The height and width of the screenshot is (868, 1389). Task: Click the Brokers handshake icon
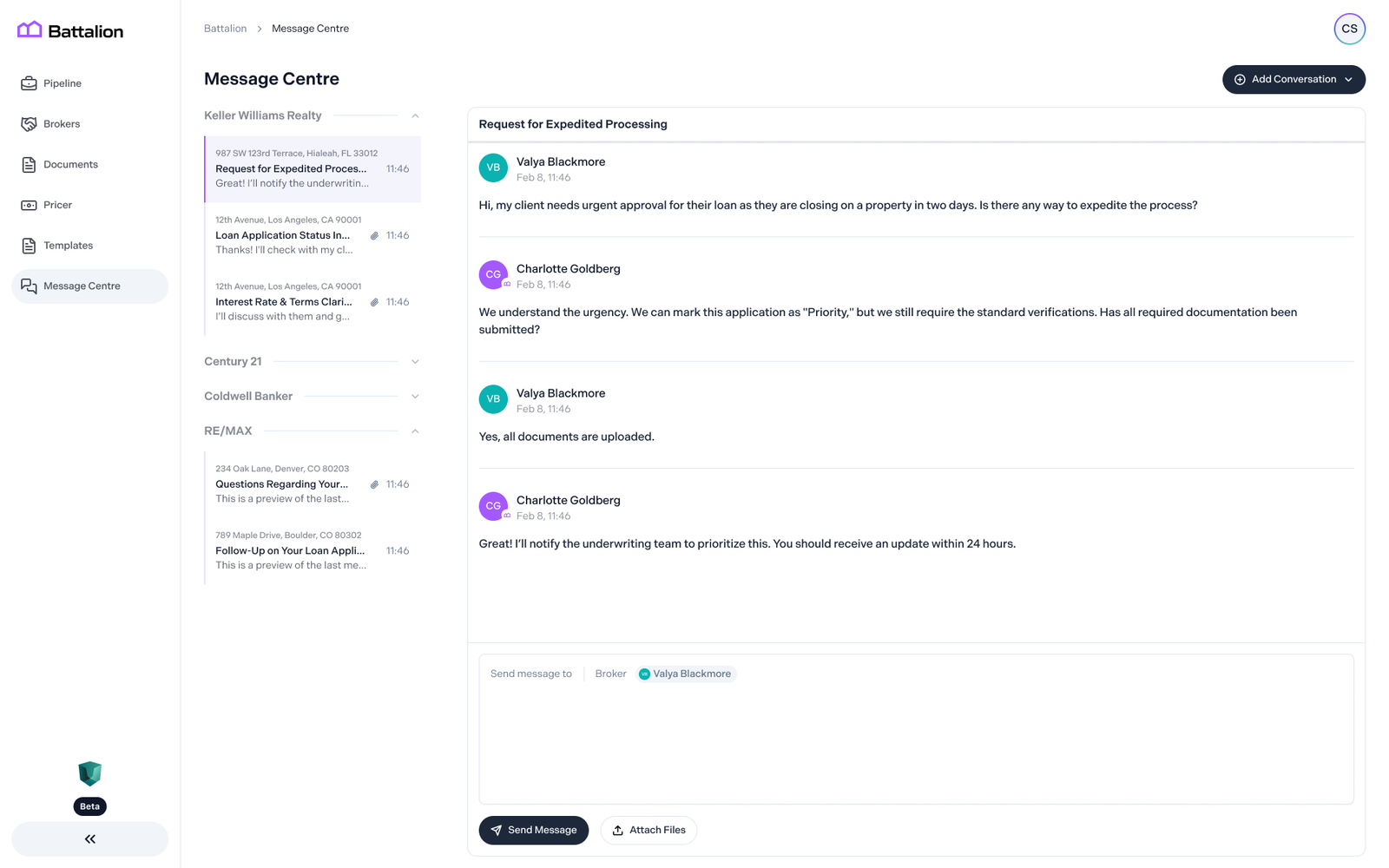(29, 124)
